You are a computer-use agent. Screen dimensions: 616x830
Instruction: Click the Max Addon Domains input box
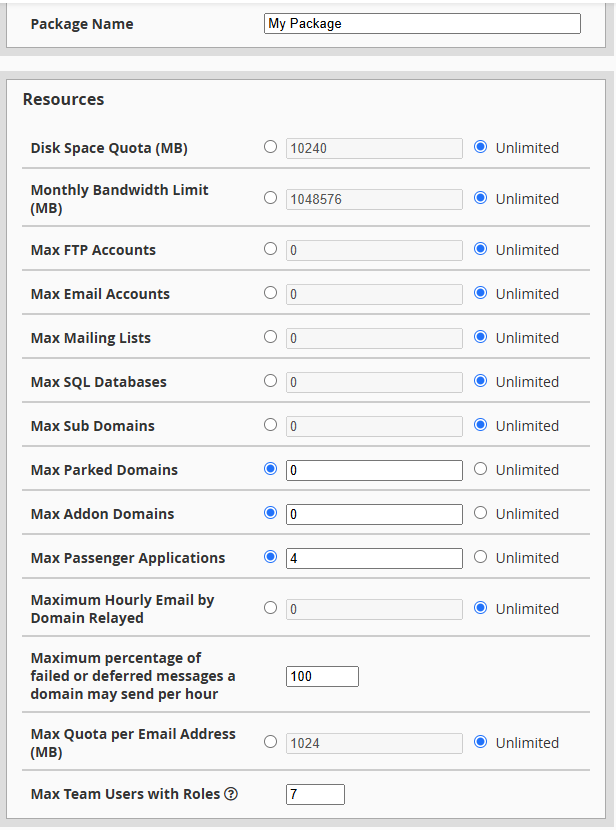pos(374,514)
